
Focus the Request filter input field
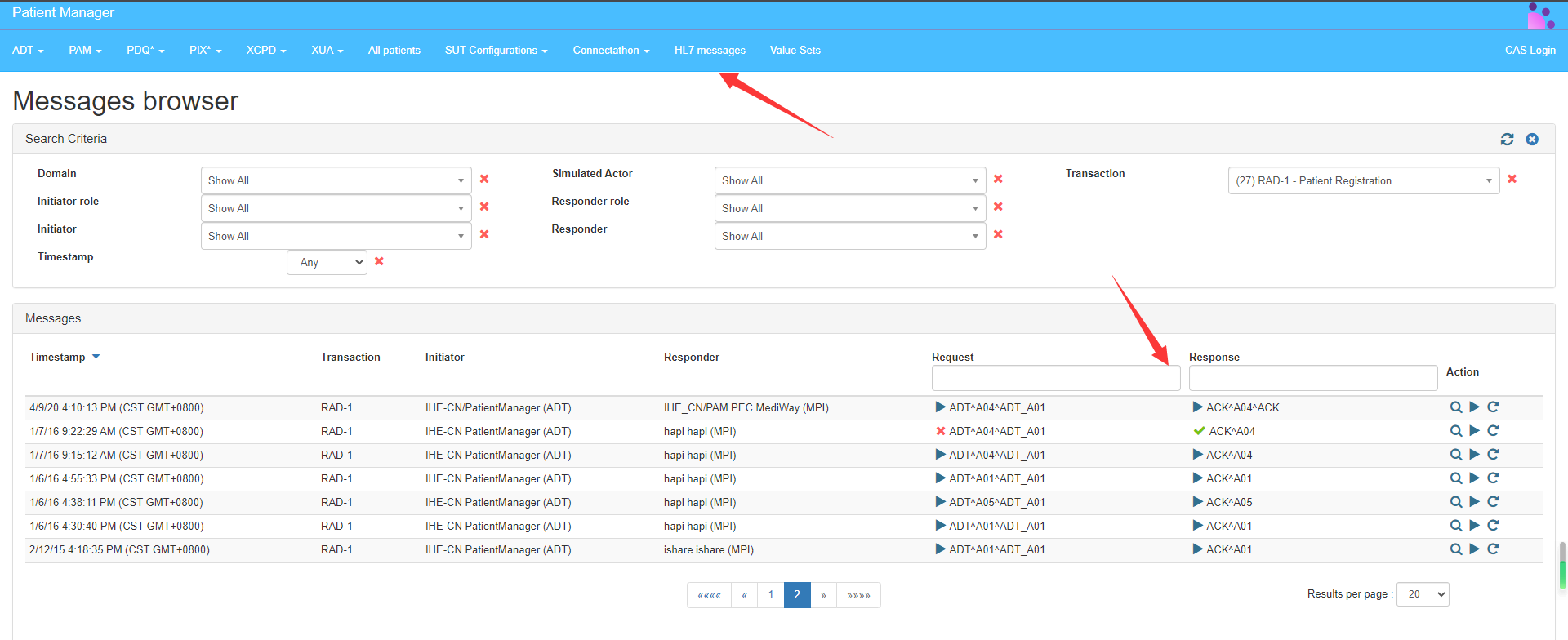[x=1056, y=378]
